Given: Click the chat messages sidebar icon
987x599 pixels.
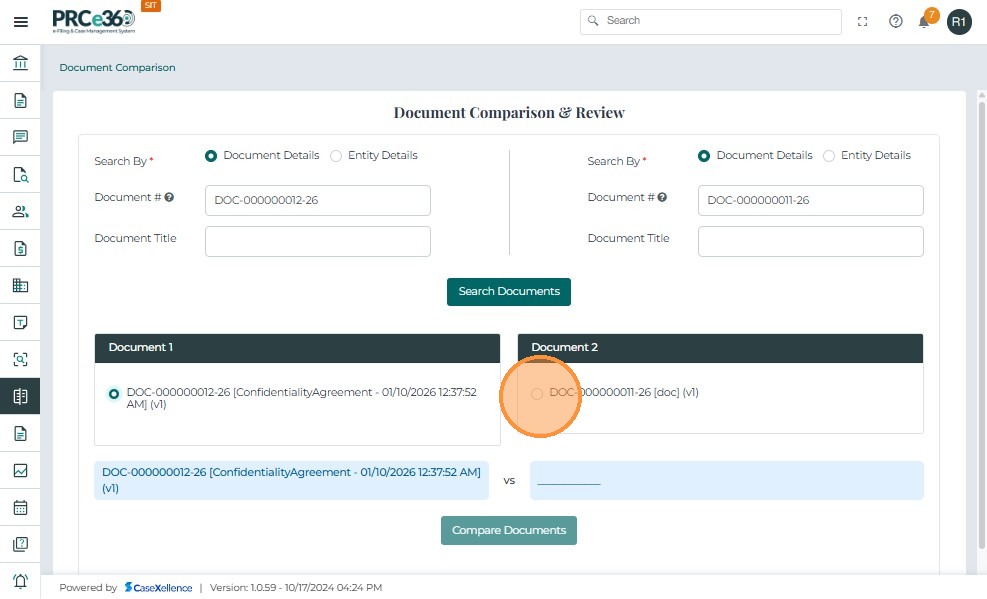Looking at the screenshot, I should point(20,137).
